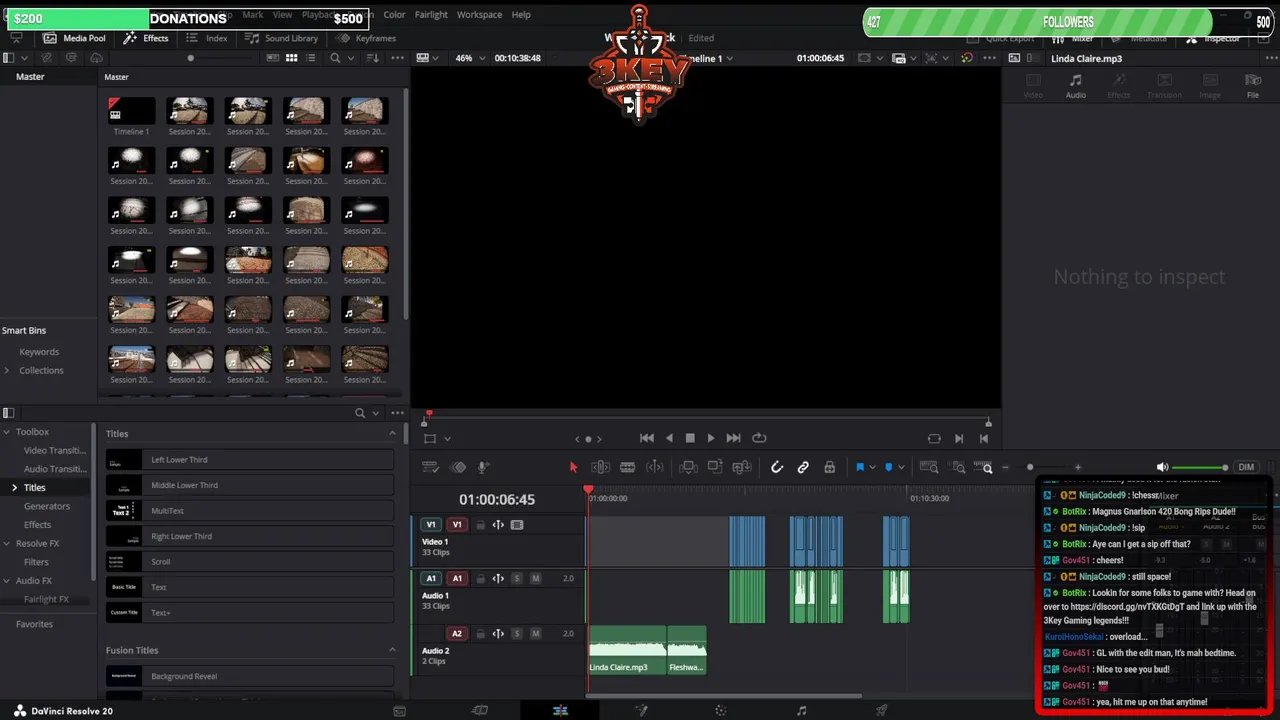Click the Dynamic Trim Mode icon
Screen dimensions: 1280x720
(654, 467)
